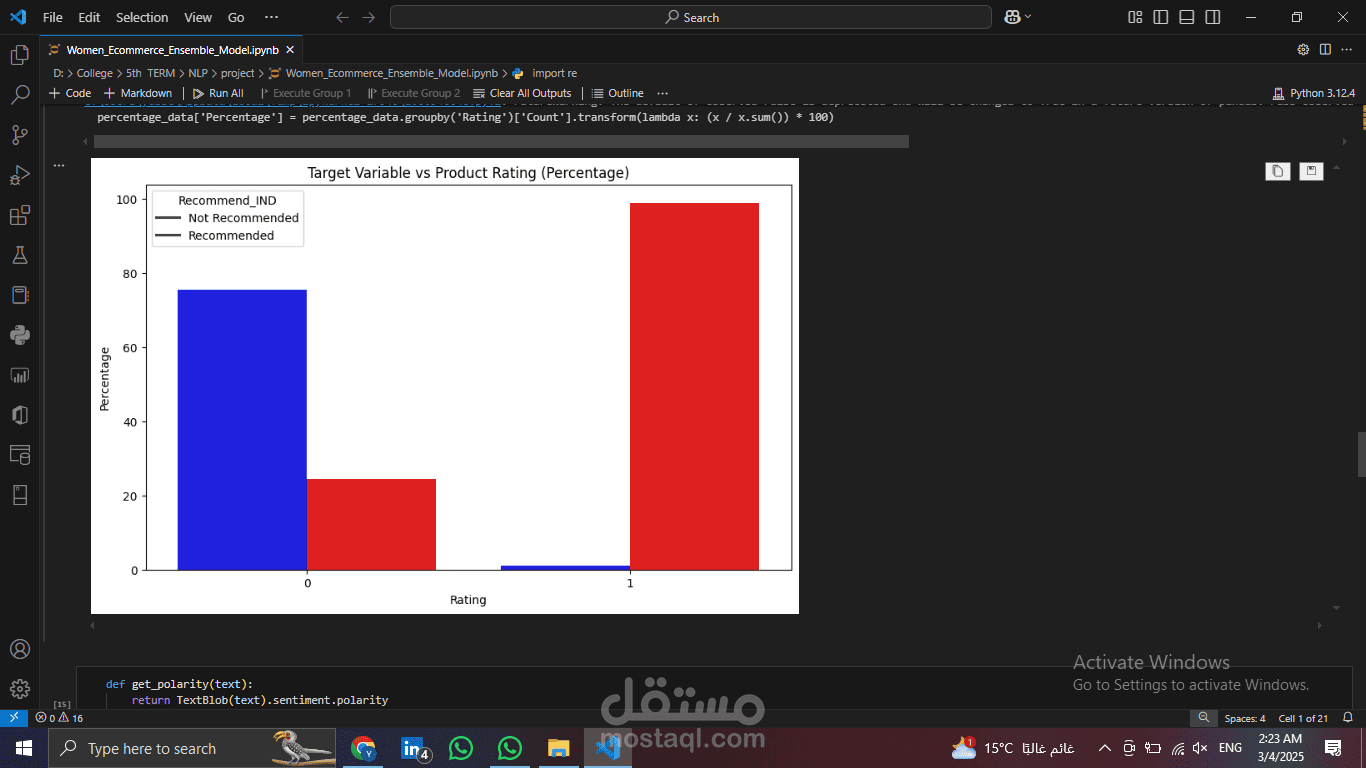Run All notebook cells
The height and width of the screenshot is (768, 1366).
(218, 93)
